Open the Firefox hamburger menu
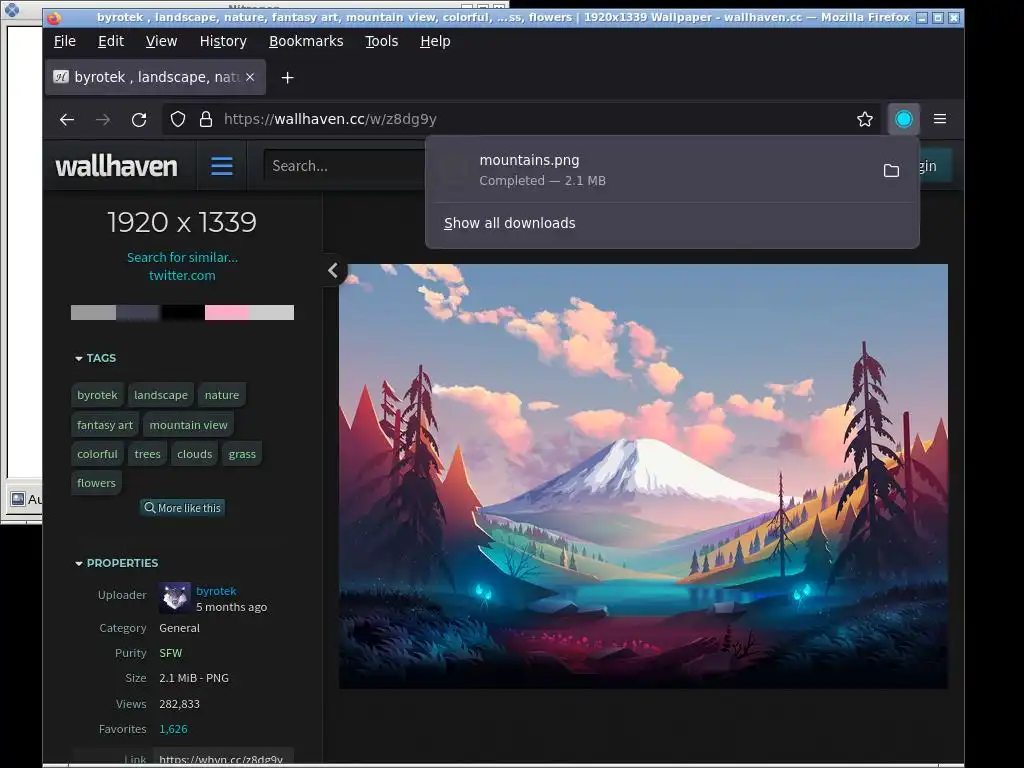This screenshot has width=1024, height=768. 940,119
